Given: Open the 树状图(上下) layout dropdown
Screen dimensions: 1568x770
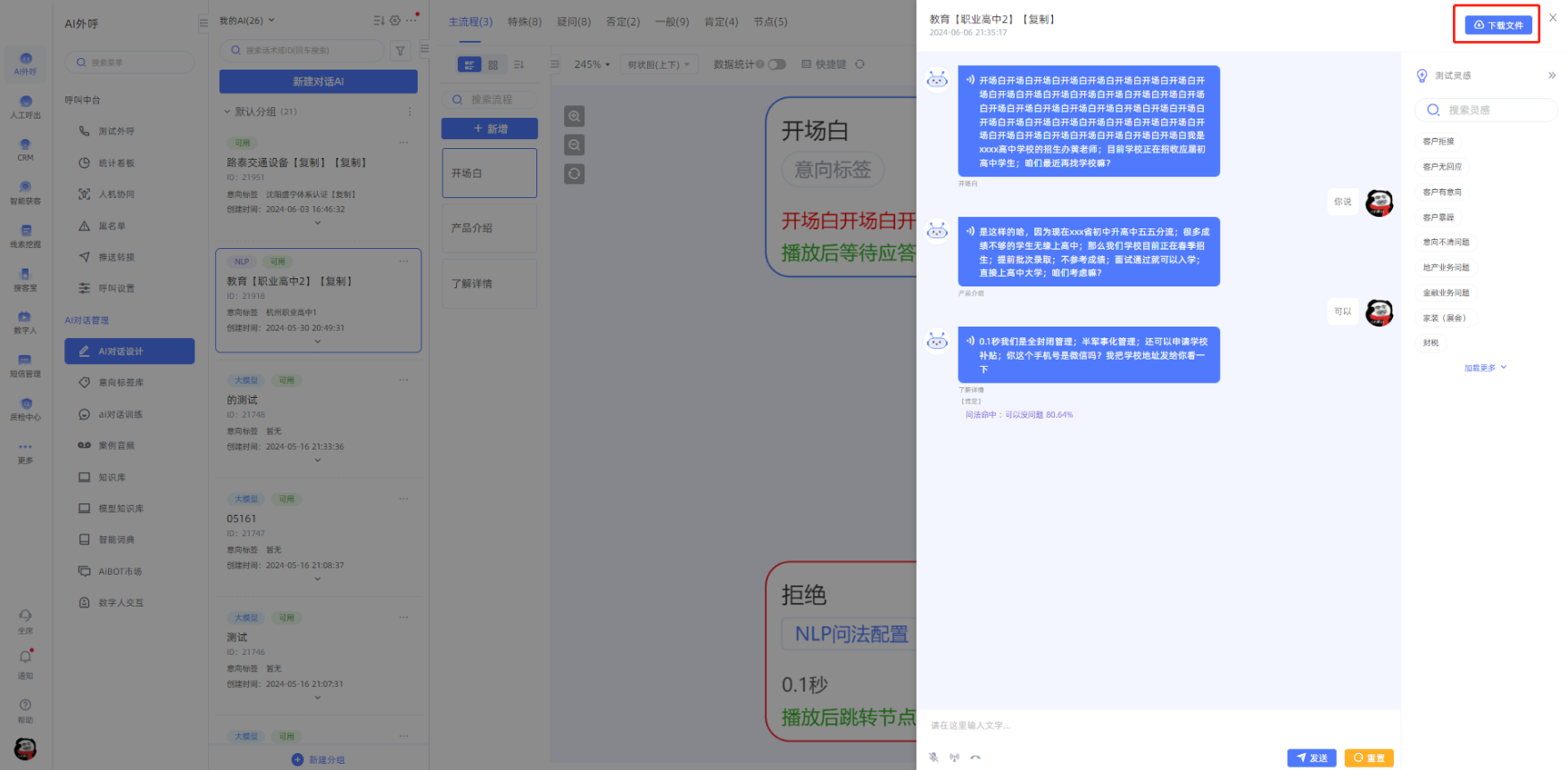Looking at the screenshot, I should (x=659, y=64).
